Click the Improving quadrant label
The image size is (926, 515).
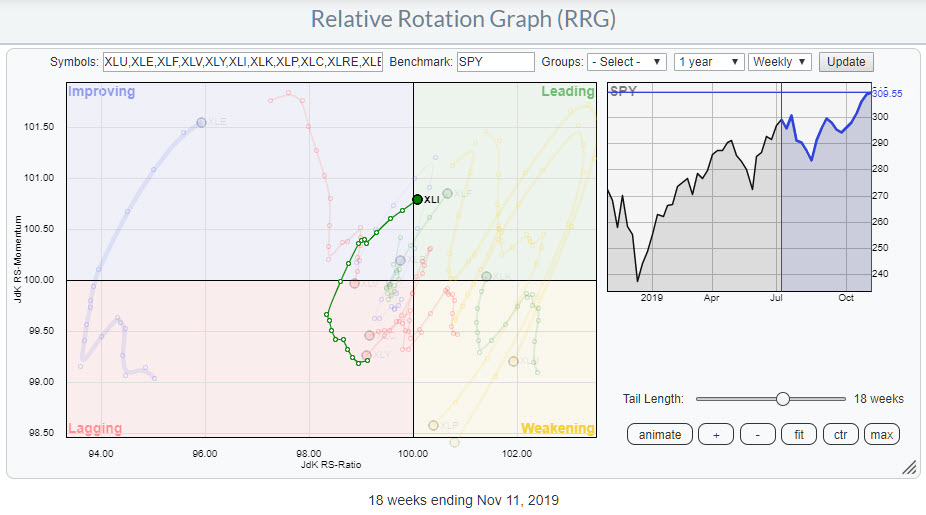pyautogui.click(x=102, y=92)
